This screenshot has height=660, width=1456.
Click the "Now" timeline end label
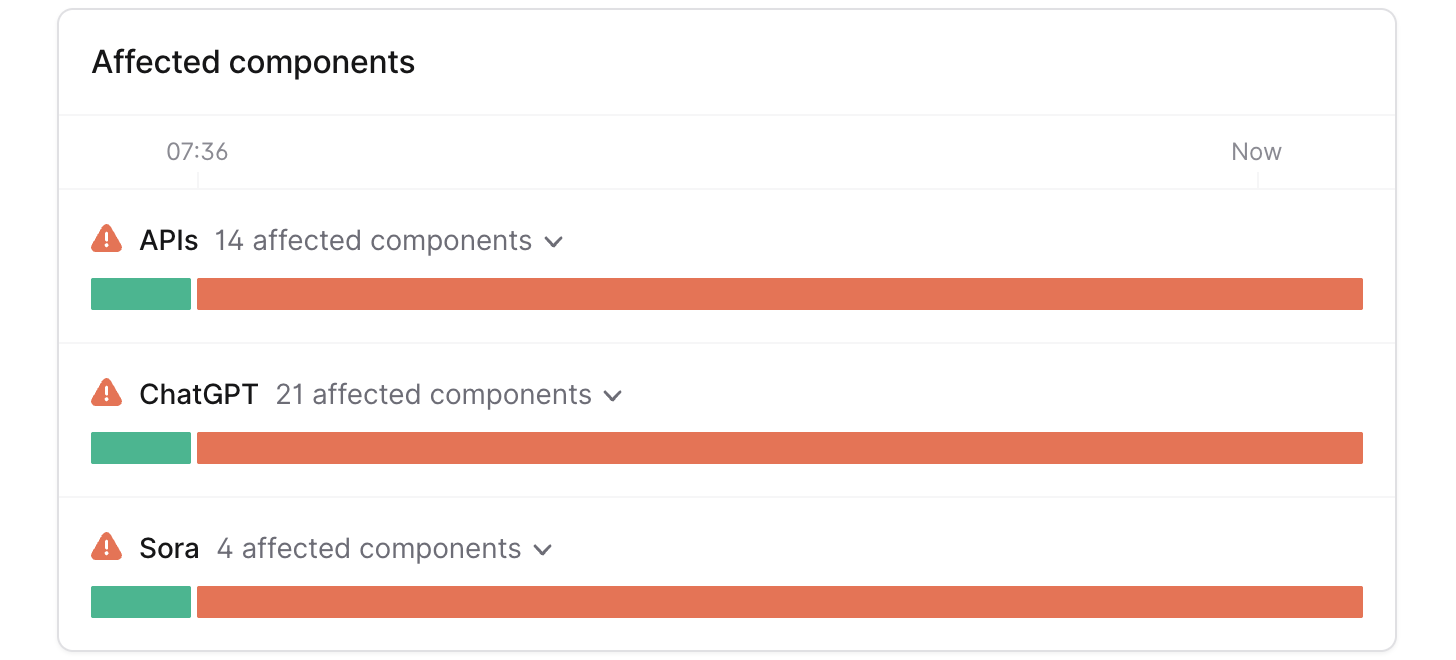[1256, 152]
